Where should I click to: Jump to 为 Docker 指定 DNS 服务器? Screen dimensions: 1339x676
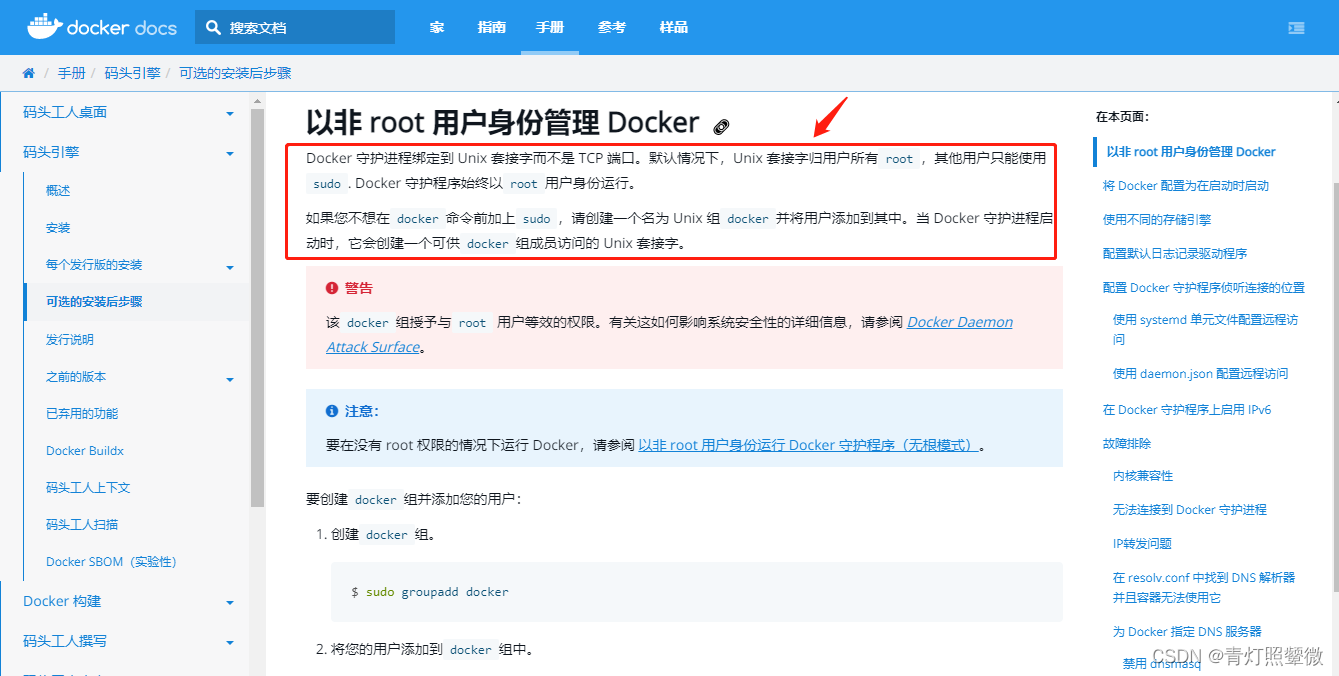1187,632
